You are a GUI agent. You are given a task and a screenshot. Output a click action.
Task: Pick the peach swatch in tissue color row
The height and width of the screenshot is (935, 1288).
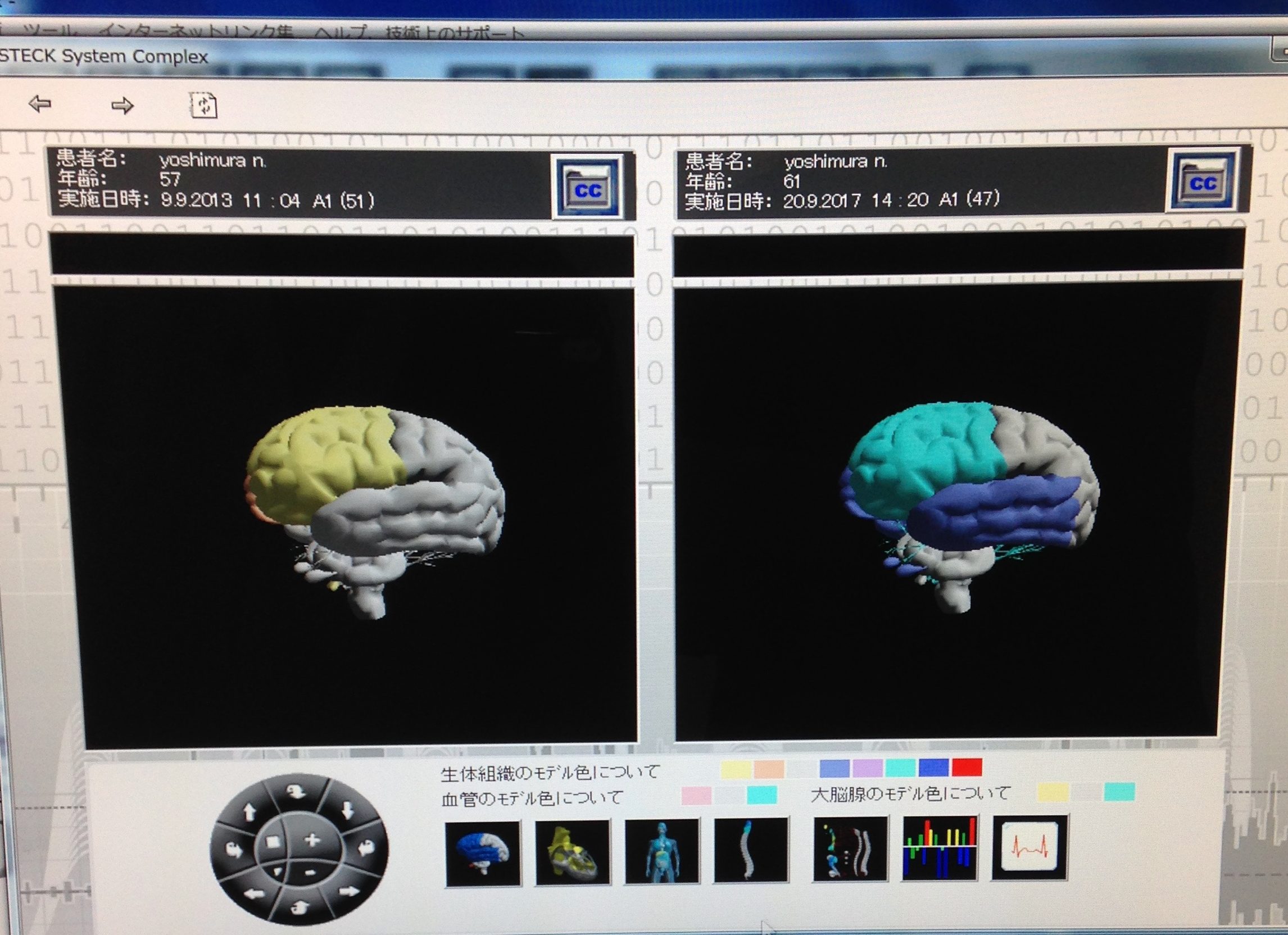[769, 769]
